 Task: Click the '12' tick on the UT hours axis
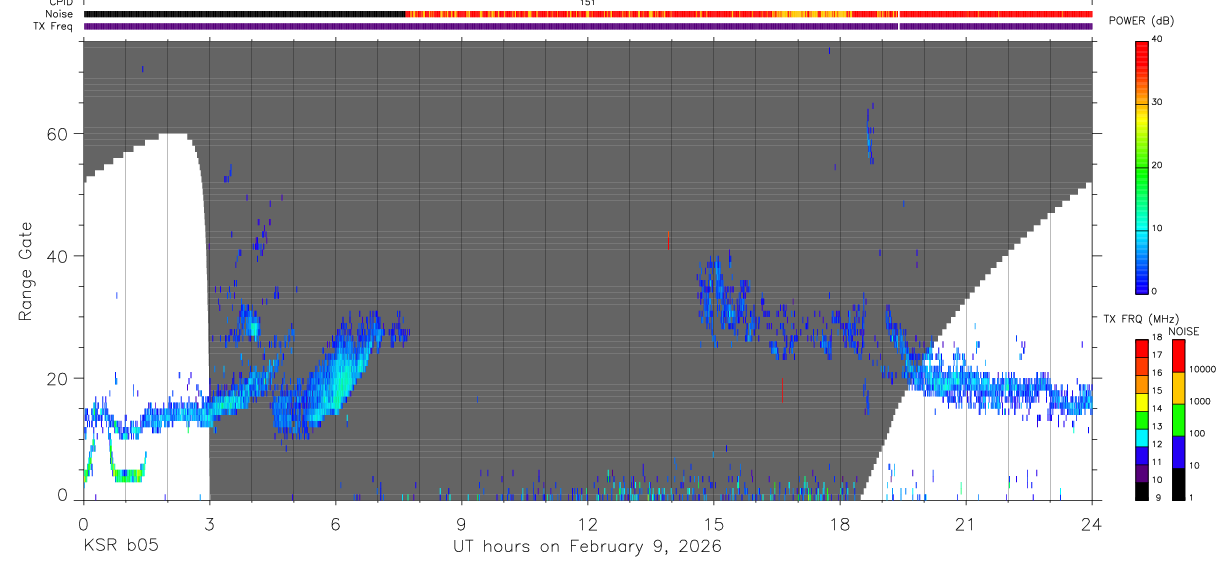587,523
